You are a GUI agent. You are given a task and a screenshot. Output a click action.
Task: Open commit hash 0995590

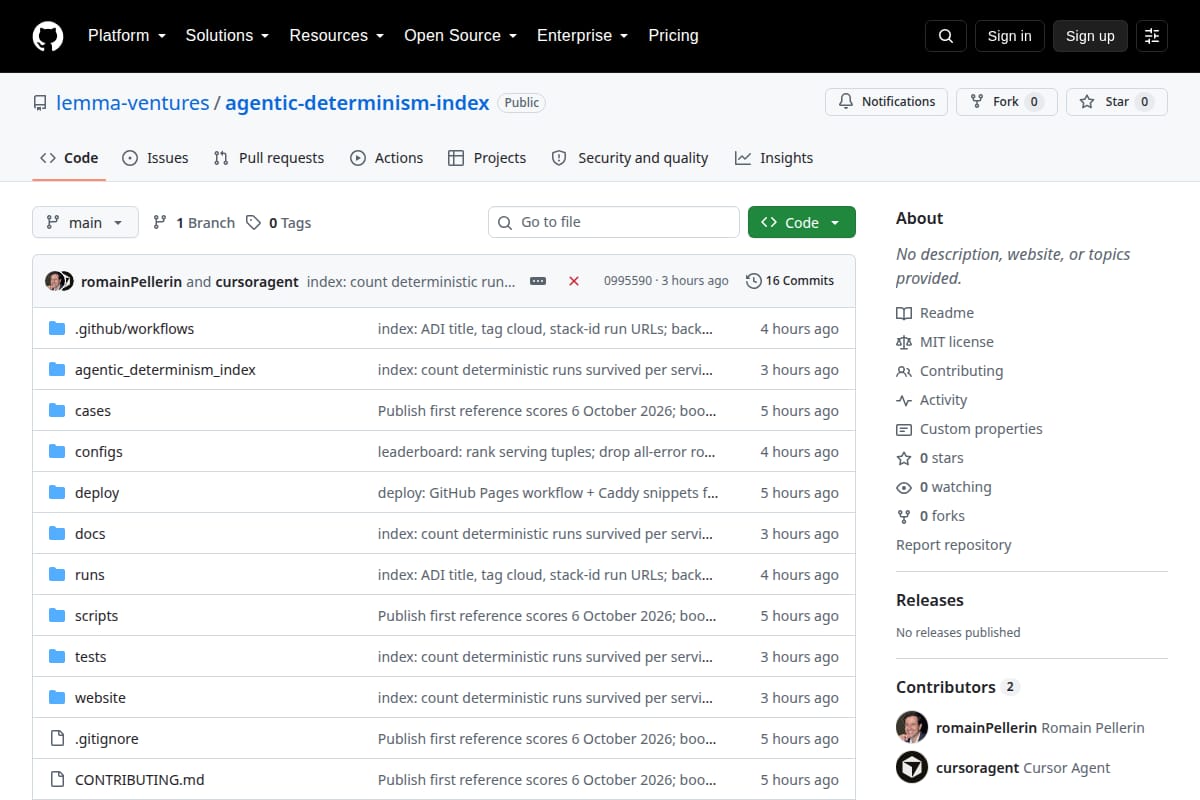(627, 281)
